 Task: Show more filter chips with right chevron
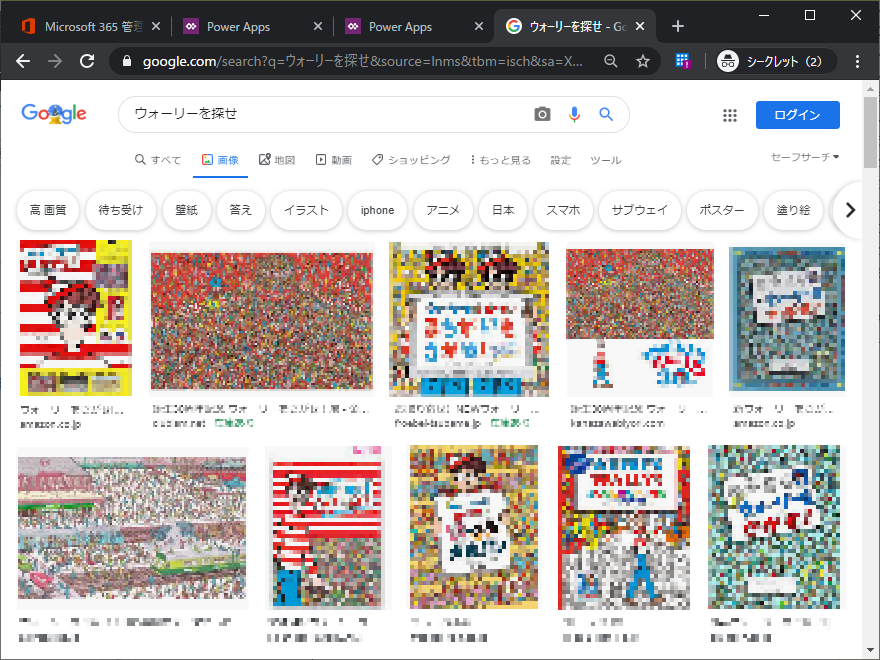point(850,210)
